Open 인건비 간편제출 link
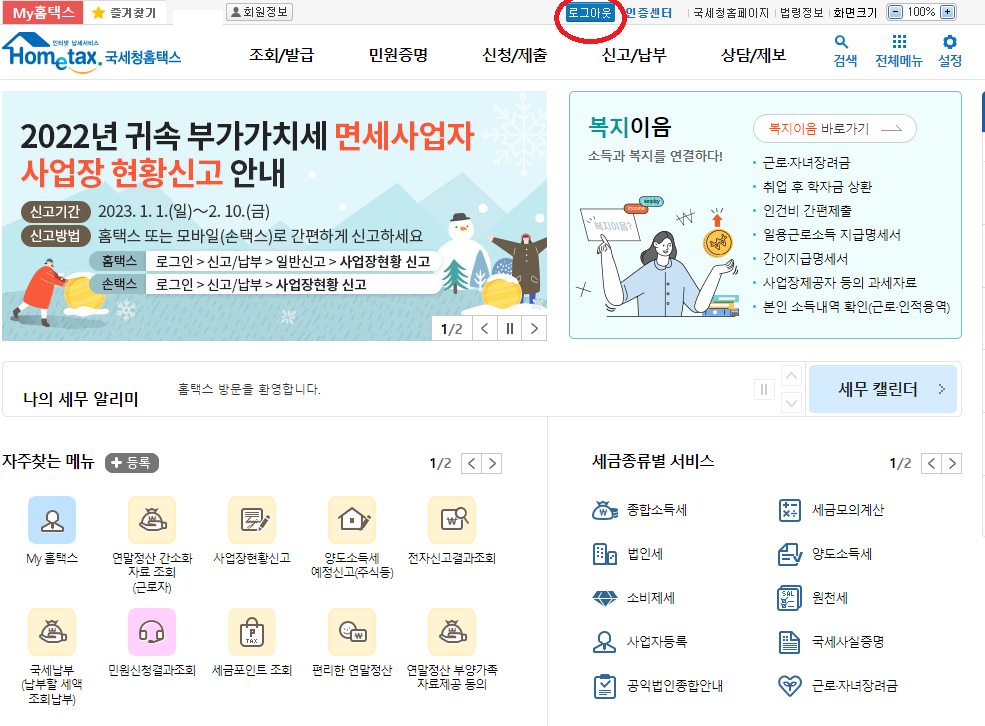Screen dimensions: 985x726 [x=807, y=210]
